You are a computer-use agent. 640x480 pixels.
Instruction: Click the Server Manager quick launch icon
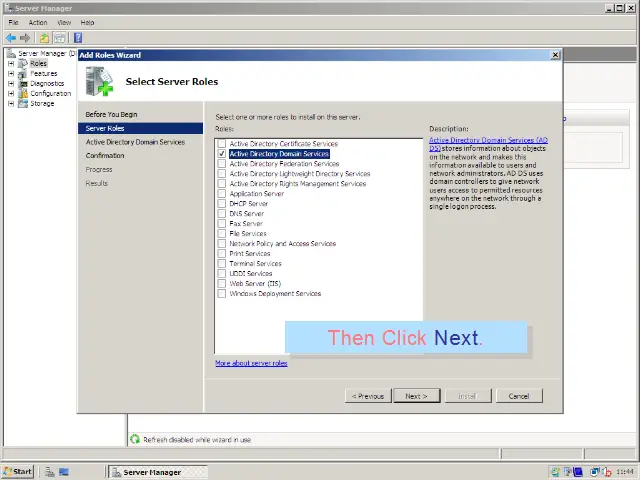point(50,472)
